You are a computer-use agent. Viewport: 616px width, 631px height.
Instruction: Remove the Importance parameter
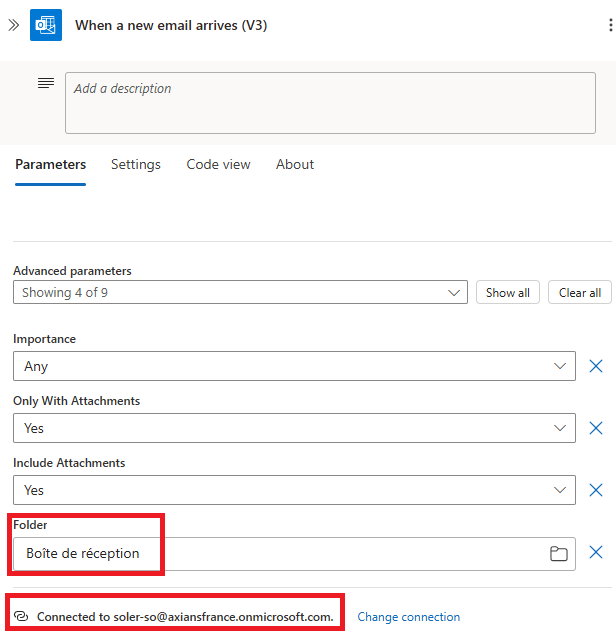click(596, 366)
